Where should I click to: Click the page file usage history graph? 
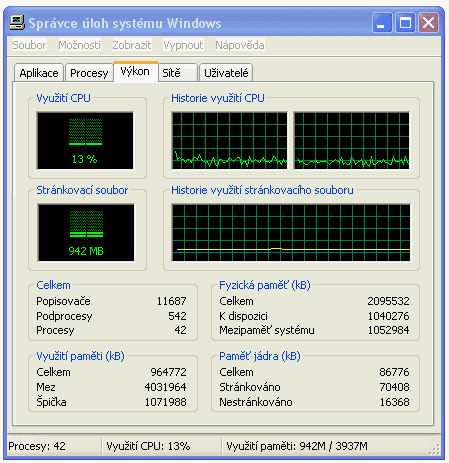pos(291,233)
